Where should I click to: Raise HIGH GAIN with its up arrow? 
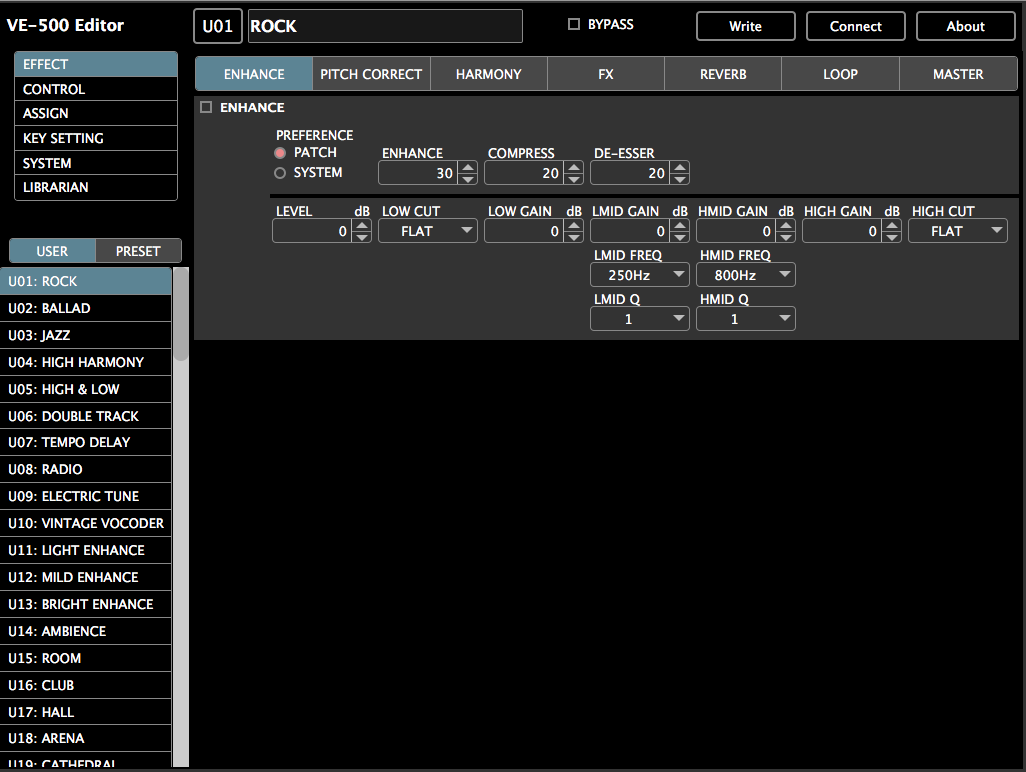(x=892, y=226)
